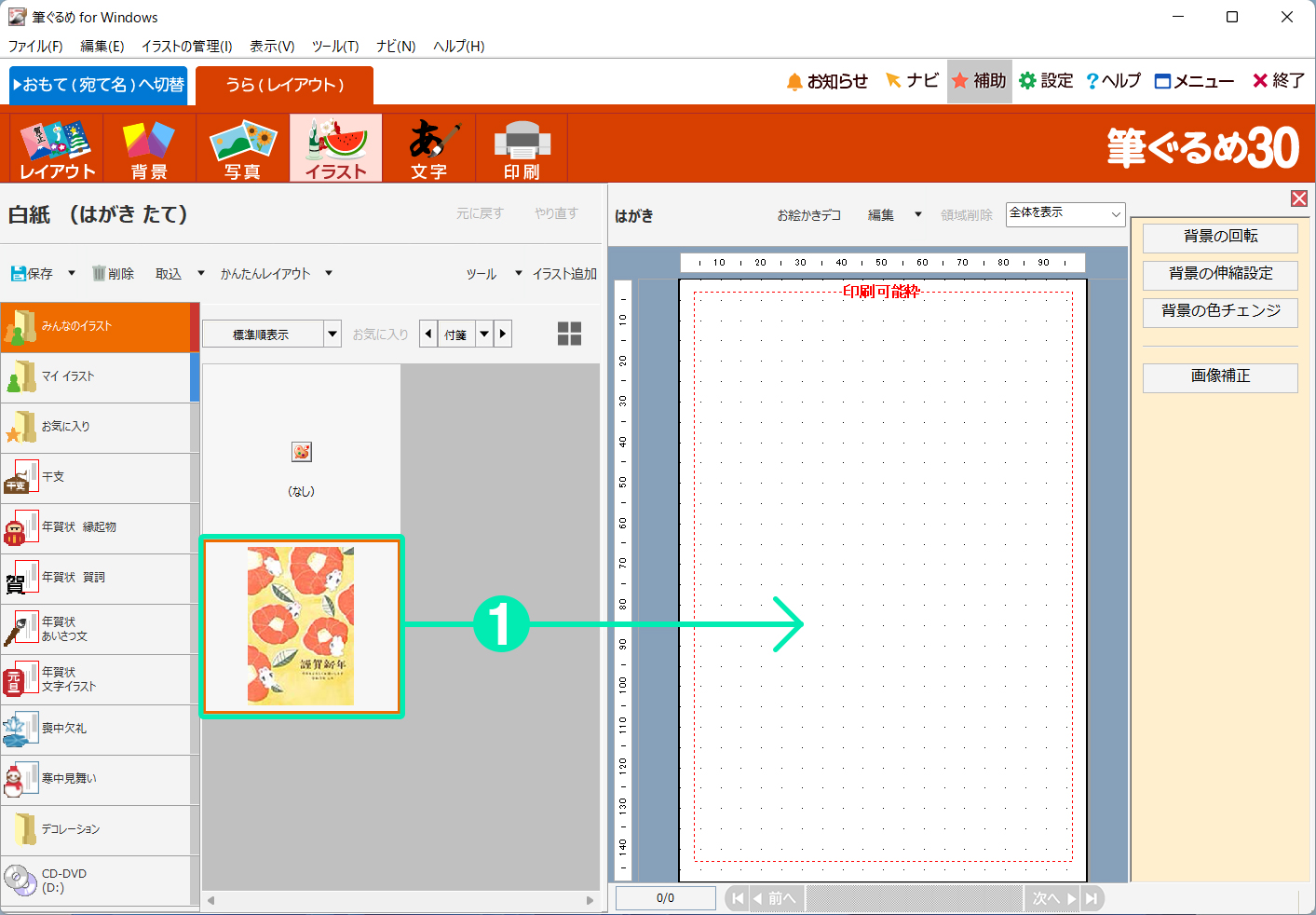Switch to おもて(宛て名) address side tab
Image resolution: width=1316 pixels, height=915 pixels.
[99, 85]
